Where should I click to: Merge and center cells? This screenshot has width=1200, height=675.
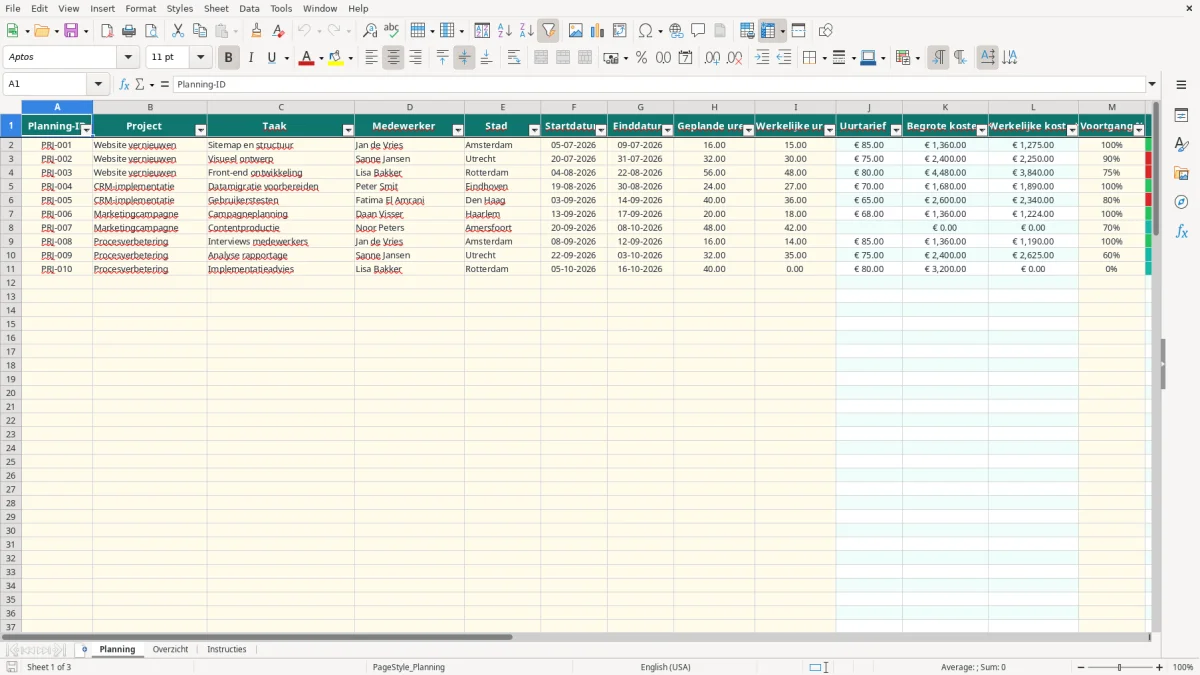tap(541, 58)
